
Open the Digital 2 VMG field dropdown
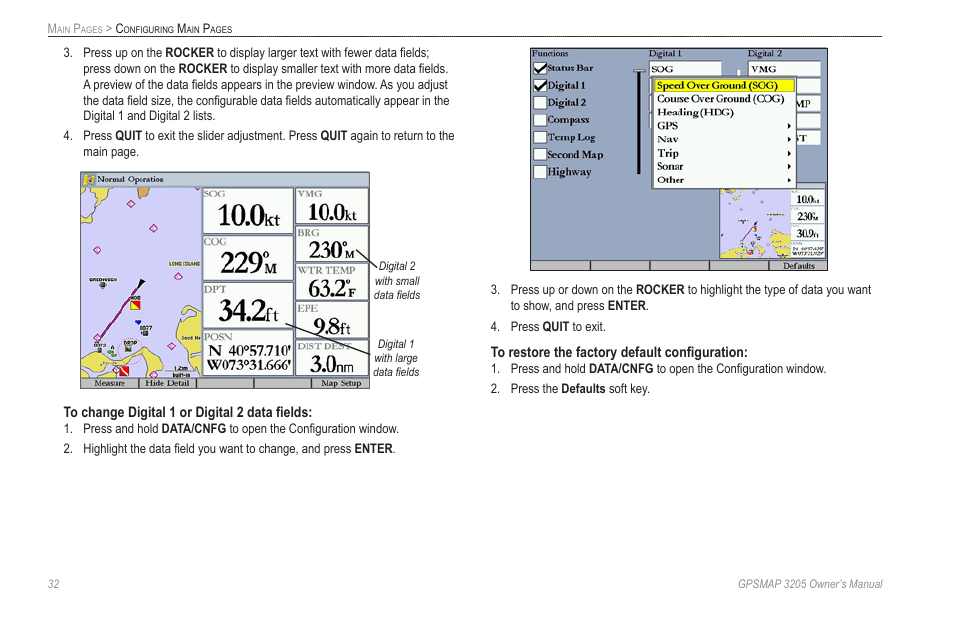[784, 69]
